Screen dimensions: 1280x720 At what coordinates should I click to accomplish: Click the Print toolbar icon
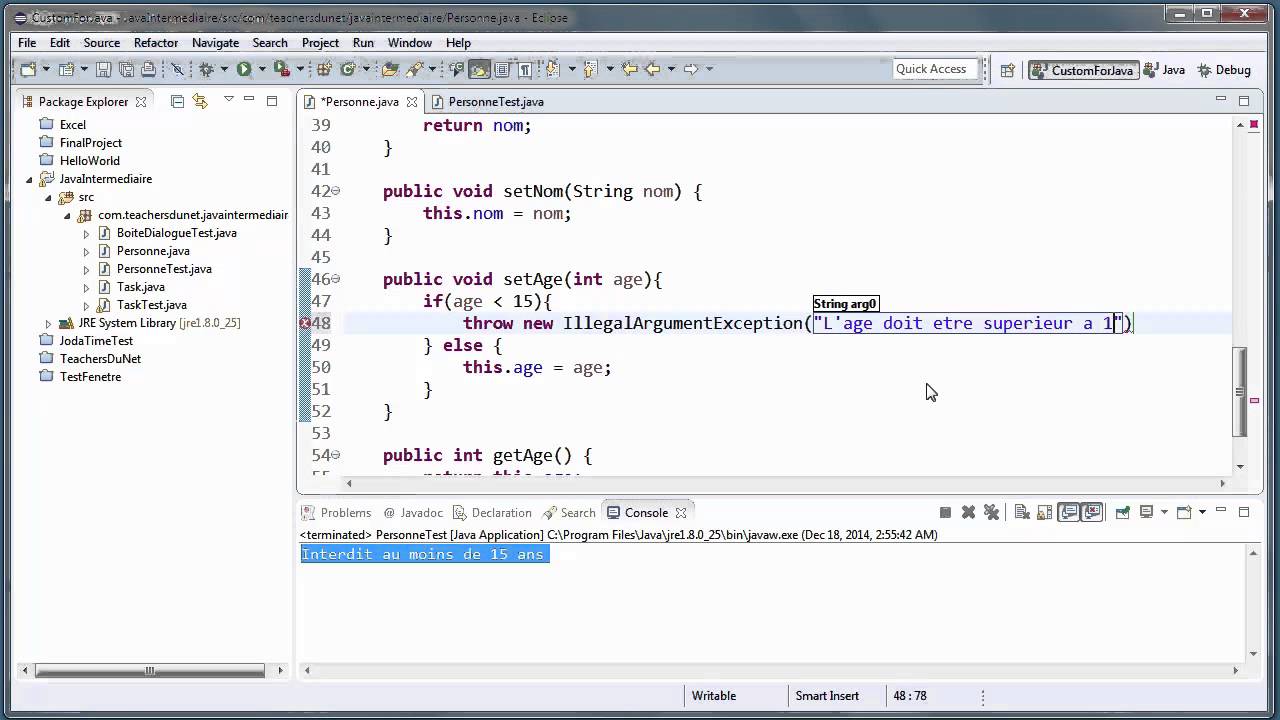(148, 69)
